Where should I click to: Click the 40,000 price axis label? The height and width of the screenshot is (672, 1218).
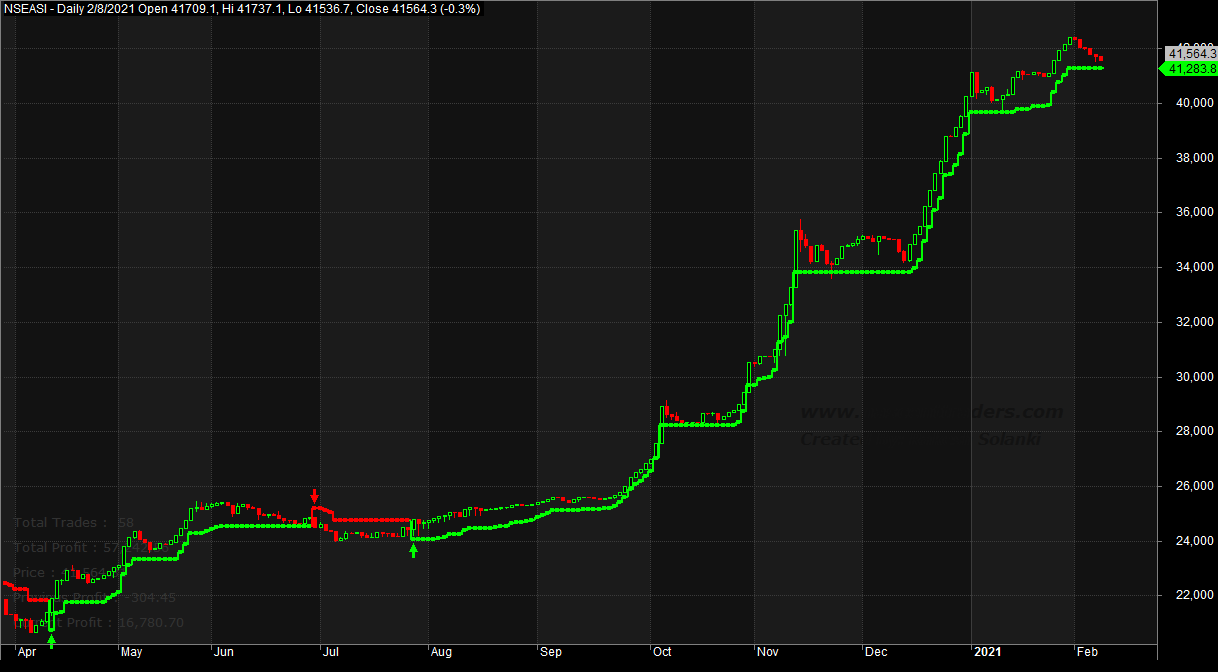pos(1187,103)
